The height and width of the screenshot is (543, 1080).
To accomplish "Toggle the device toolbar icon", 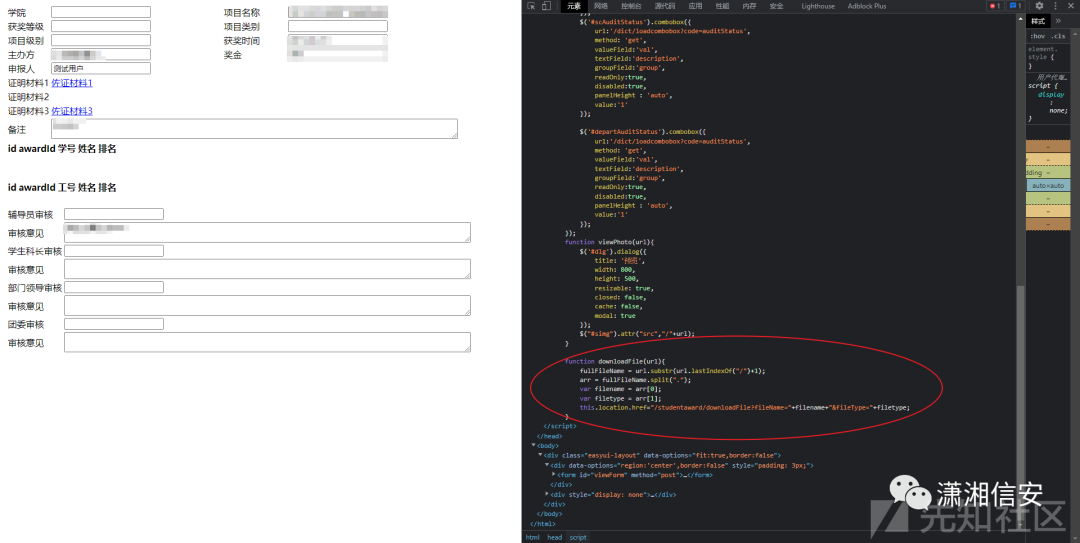I will coord(546,6).
